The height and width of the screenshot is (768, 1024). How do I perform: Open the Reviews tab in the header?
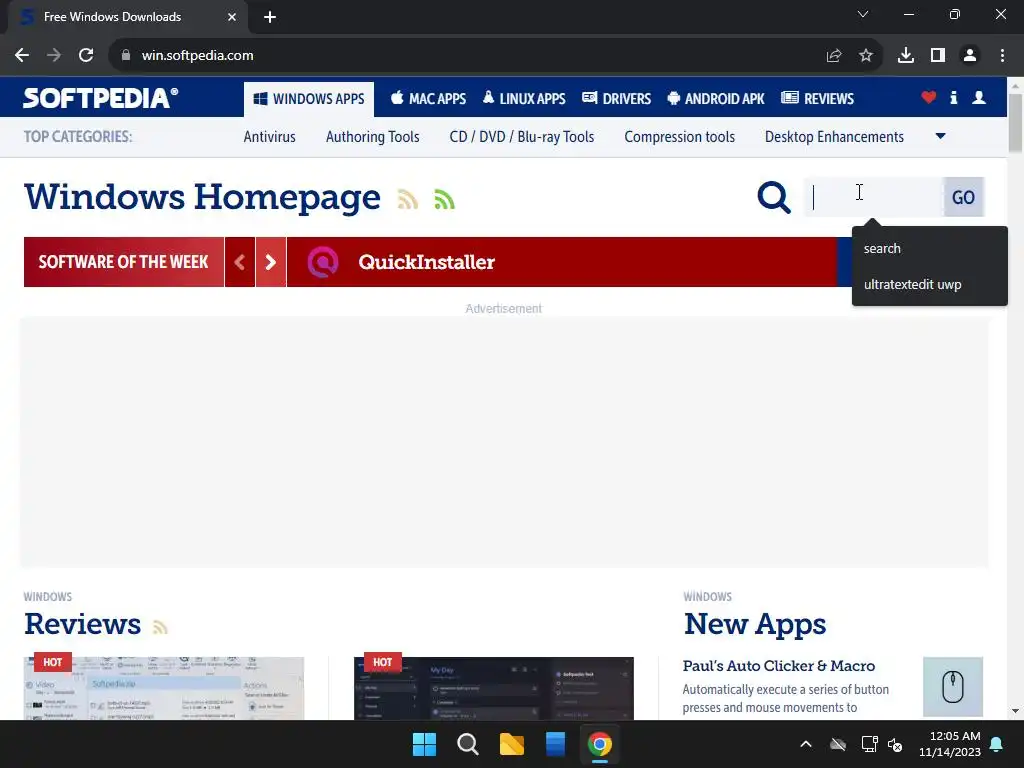point(818,99)
